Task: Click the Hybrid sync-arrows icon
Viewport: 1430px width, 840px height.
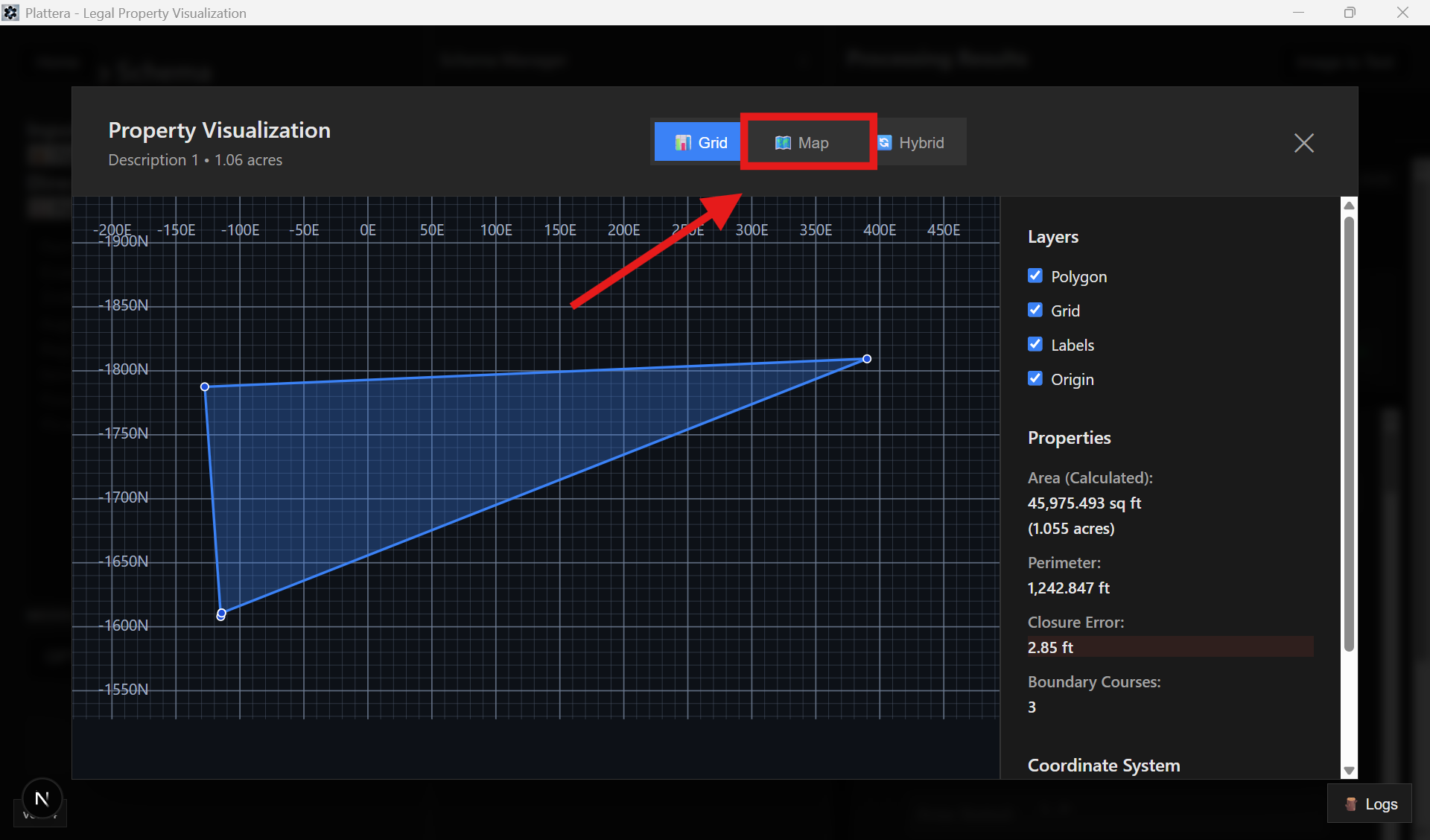Action: (x=885, y=141)
